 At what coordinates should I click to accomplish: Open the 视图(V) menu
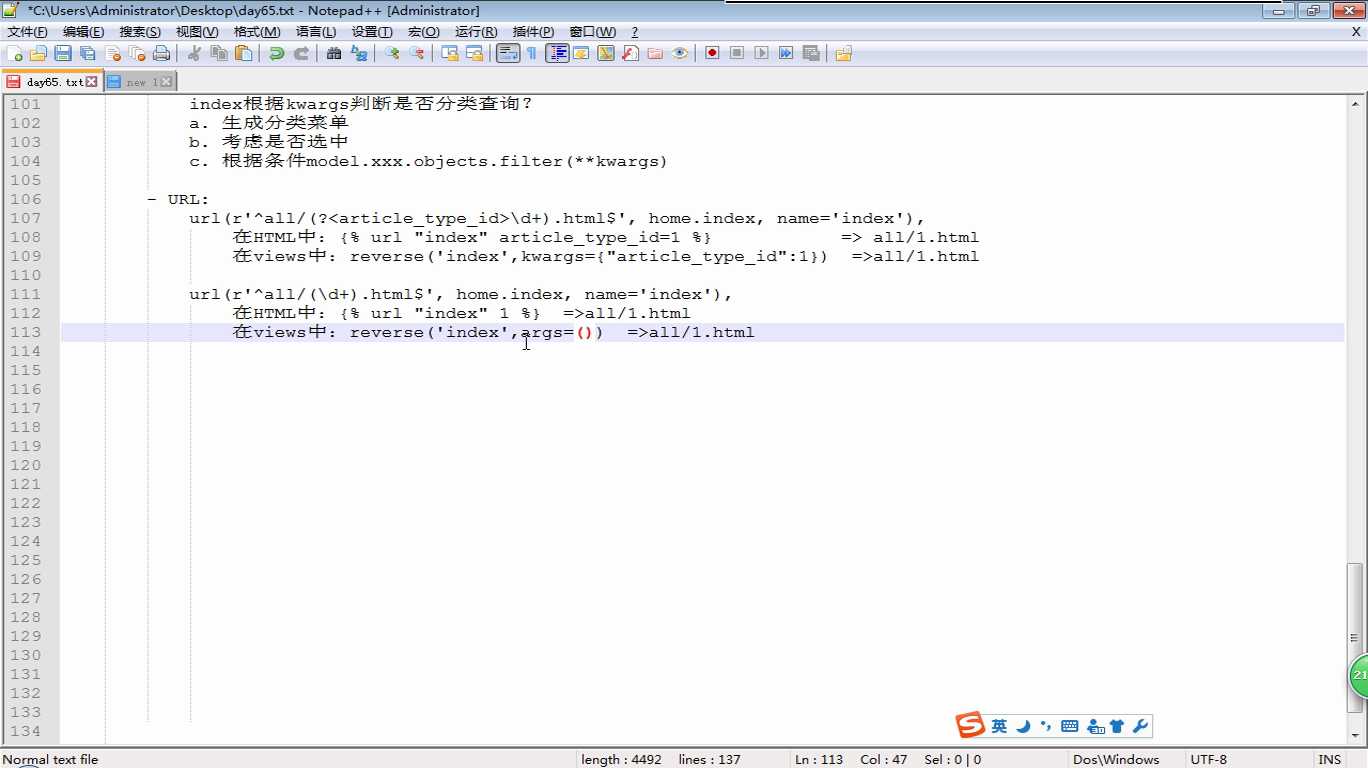point(197,32)
